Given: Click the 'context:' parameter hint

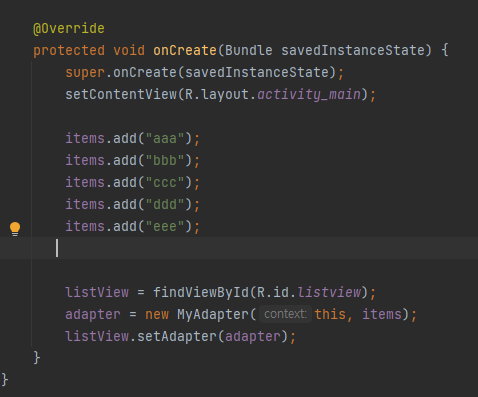Looking at the screenshot, I should pyautogui.click(x=285, y=314).
